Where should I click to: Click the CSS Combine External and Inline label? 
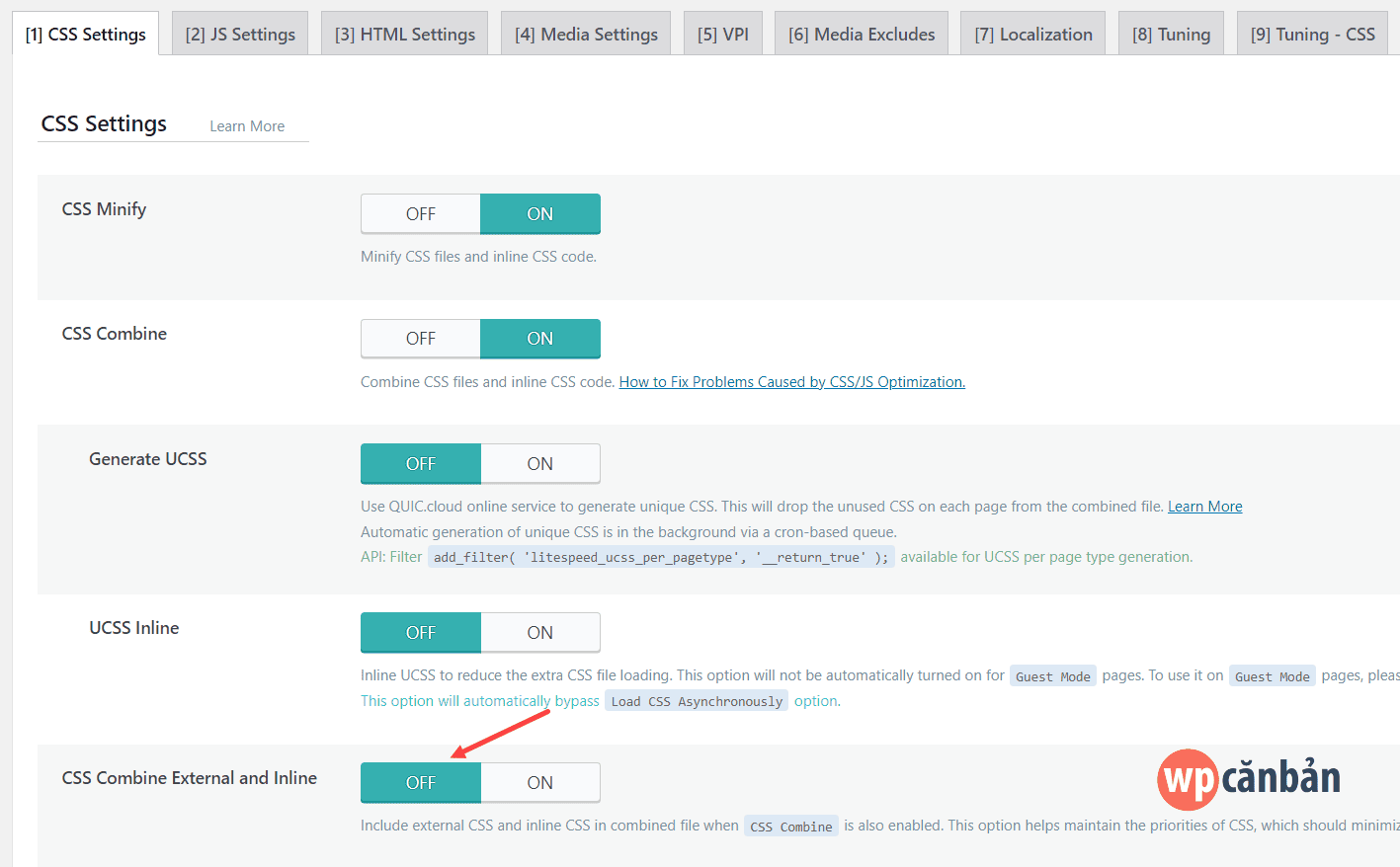190,778
